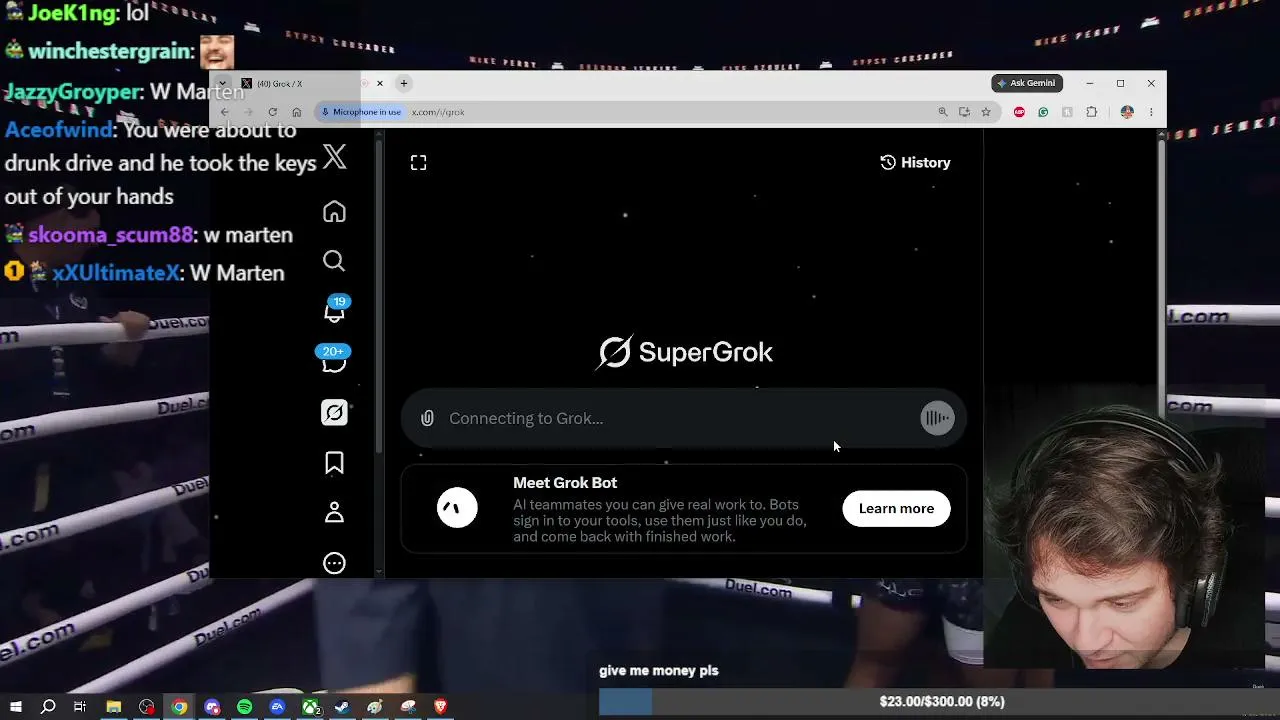
Task: Open Windows taskbar search
Action: [x=48, y=707]
